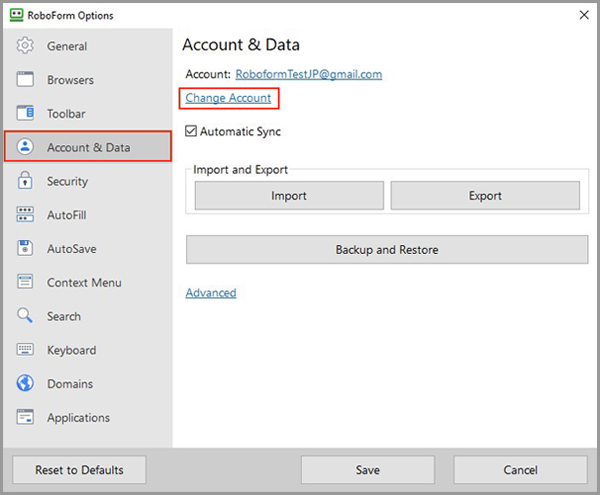This screenshot has height=495, width=600.
Task: Click the Keyboard icon in sidebar
Action: tap(25, 349)
